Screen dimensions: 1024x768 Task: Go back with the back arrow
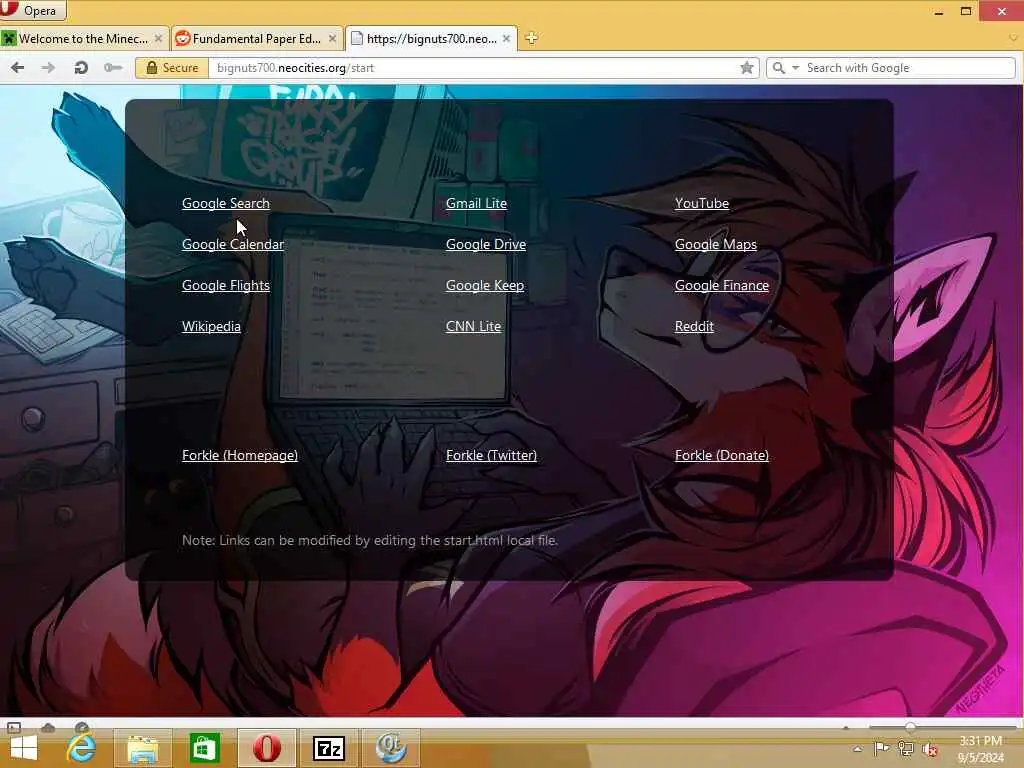point(18,67)
